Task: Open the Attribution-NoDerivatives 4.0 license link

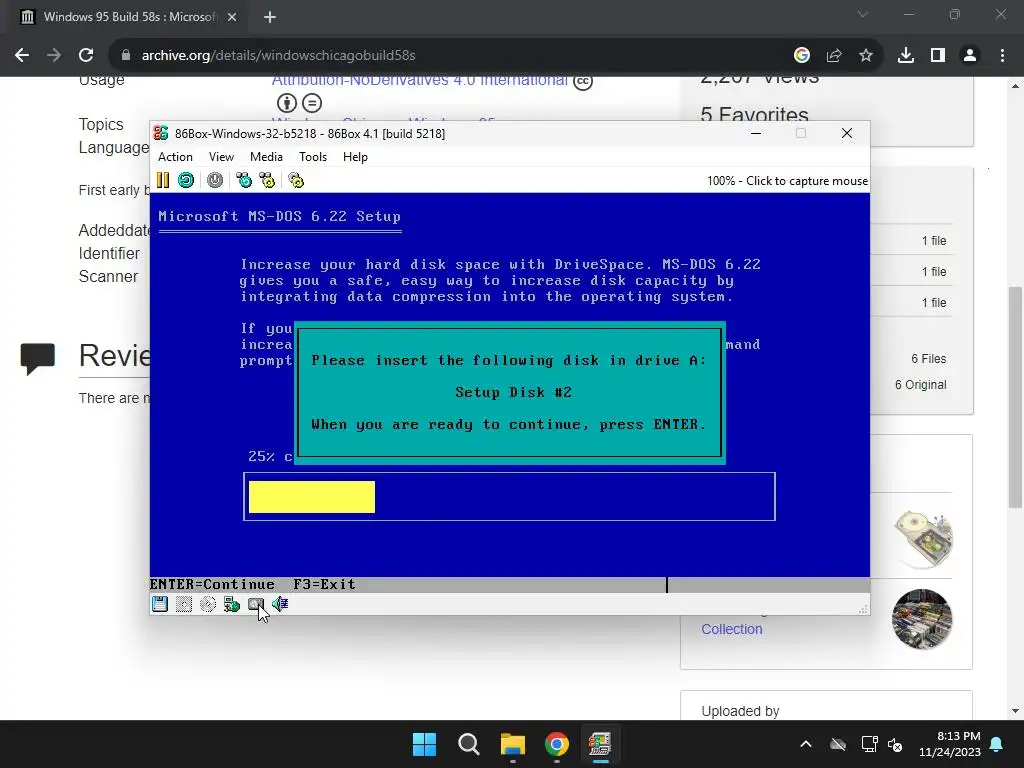Action: coord(420,81)
